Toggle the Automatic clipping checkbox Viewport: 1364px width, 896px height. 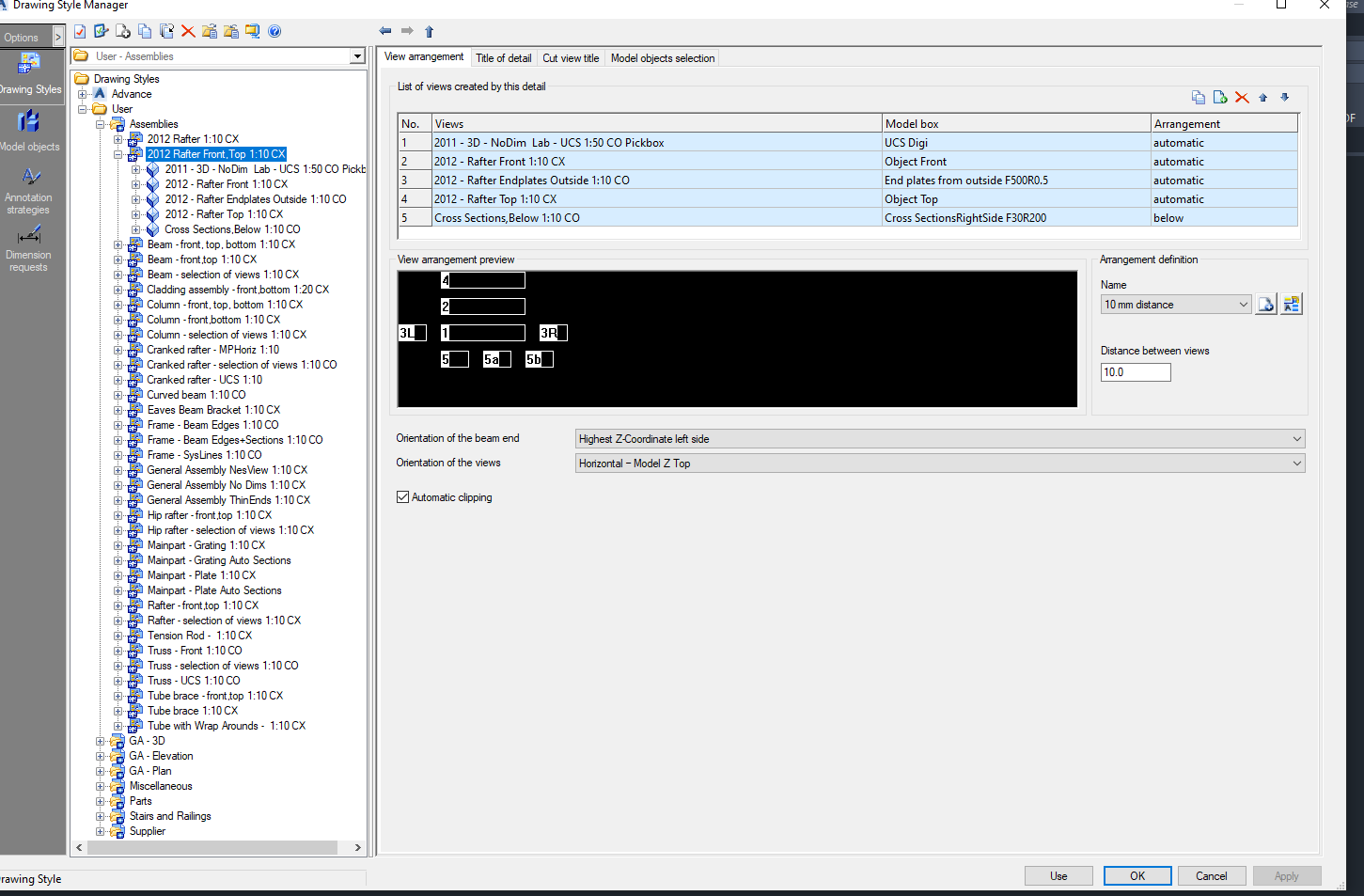[x=403, y=497]
